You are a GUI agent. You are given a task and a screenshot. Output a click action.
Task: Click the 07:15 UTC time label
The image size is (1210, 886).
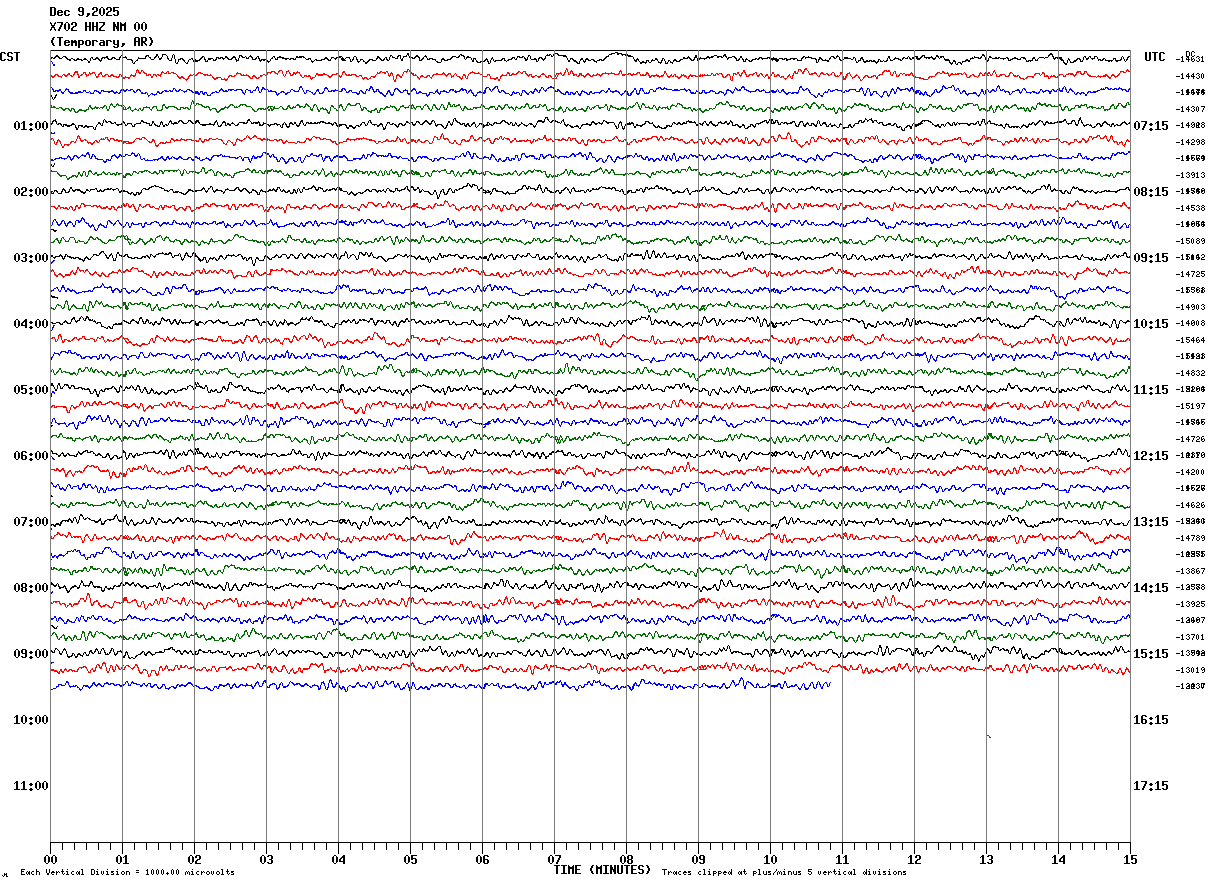tap(1151, 126)
